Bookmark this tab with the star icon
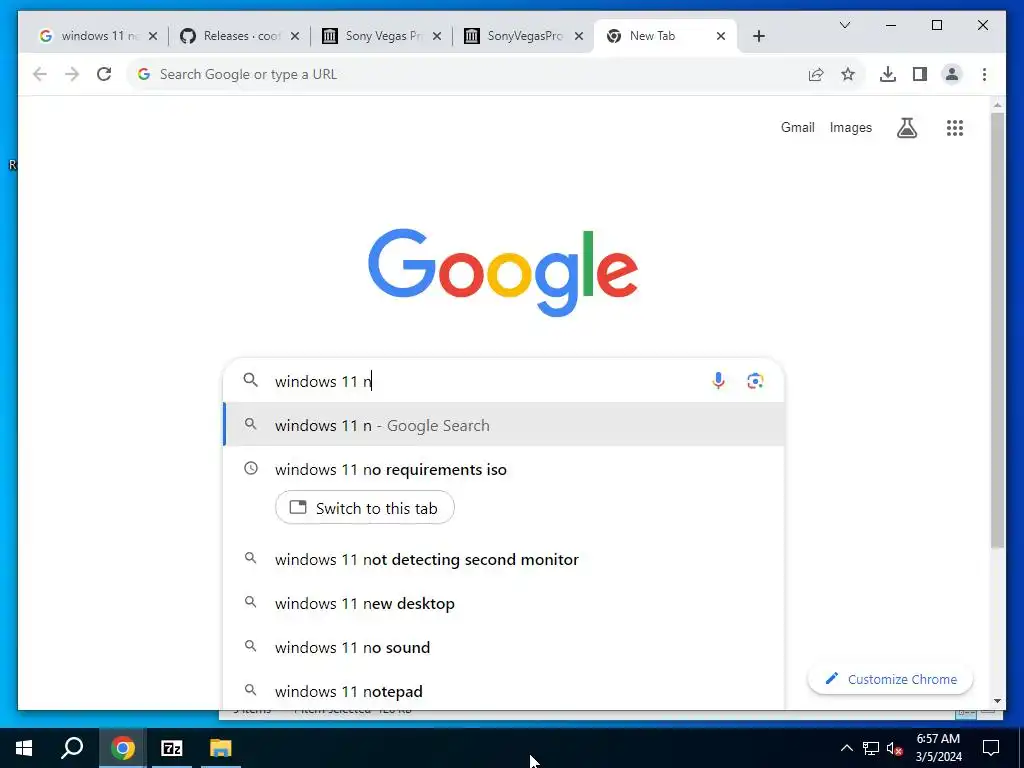1024x768 pixels. tap(848, 74)
